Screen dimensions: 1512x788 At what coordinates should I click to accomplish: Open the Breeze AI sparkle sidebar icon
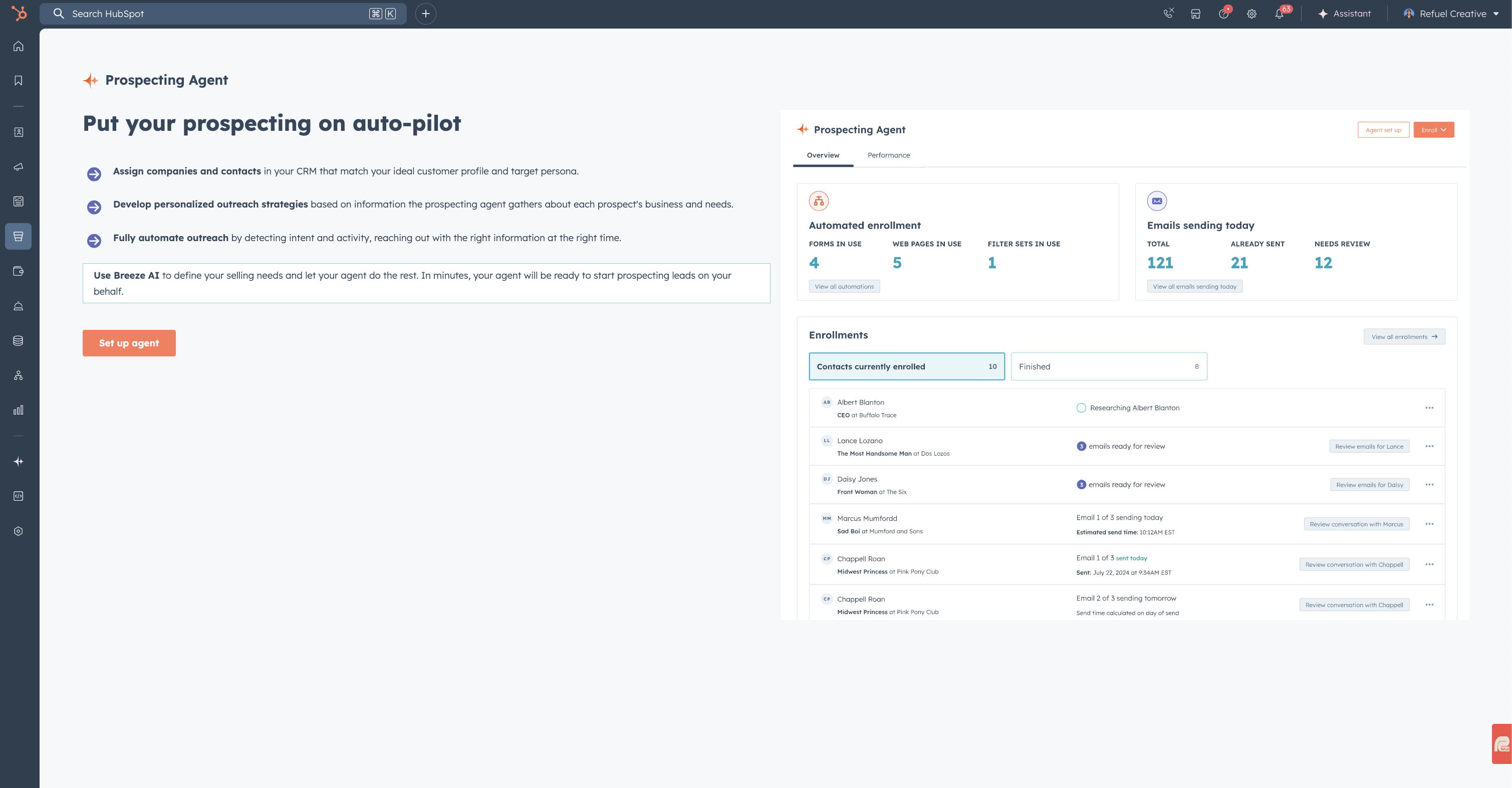(x=18, y=462)
